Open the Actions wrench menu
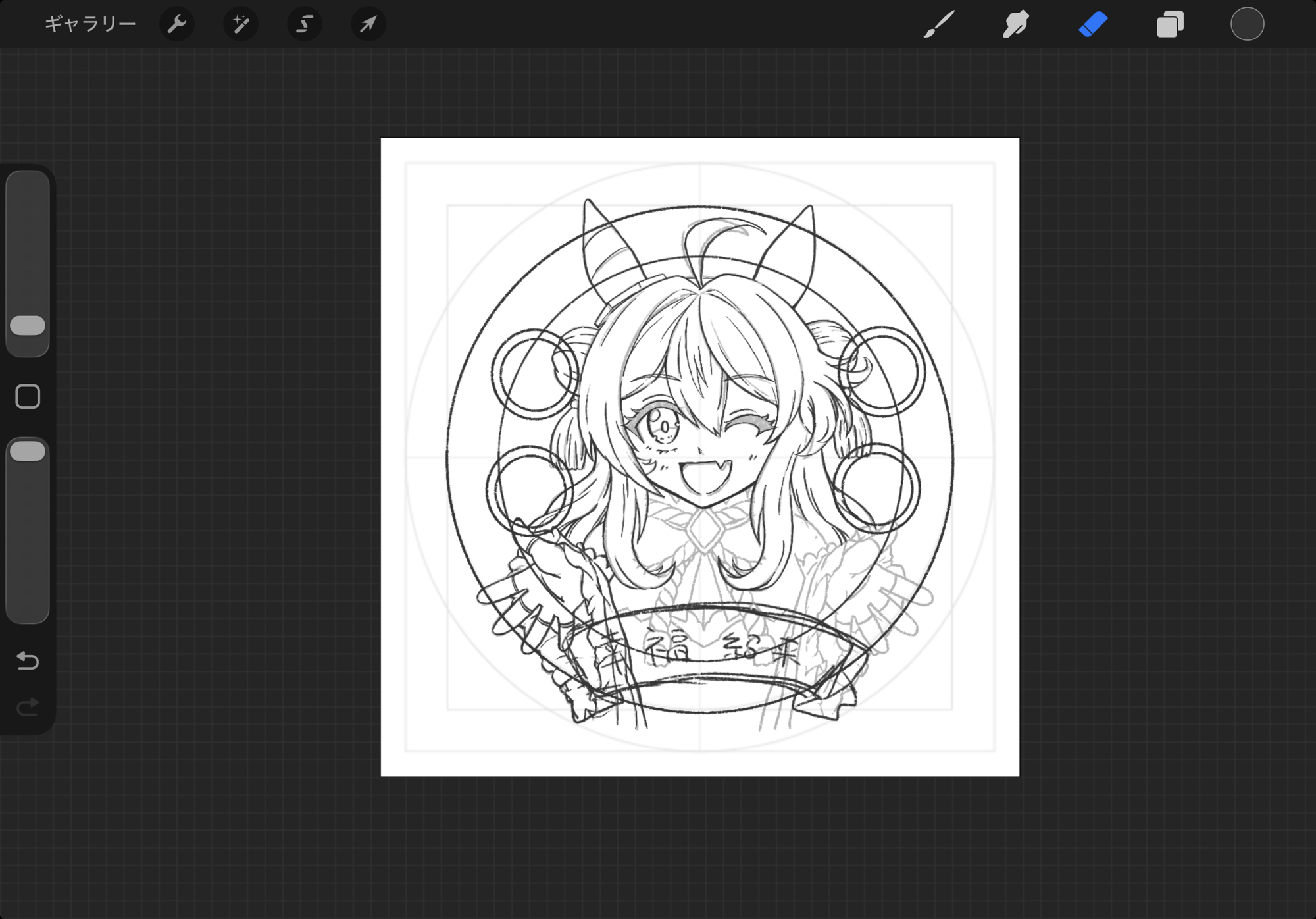1316x919 pixels. (x=176, y=24)
